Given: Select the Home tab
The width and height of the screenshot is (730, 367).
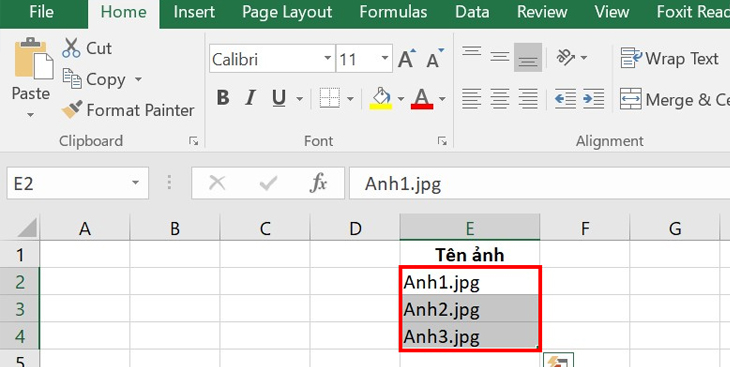Looking at the screenshot, I should pyautogui.click(x=123, y=14).
